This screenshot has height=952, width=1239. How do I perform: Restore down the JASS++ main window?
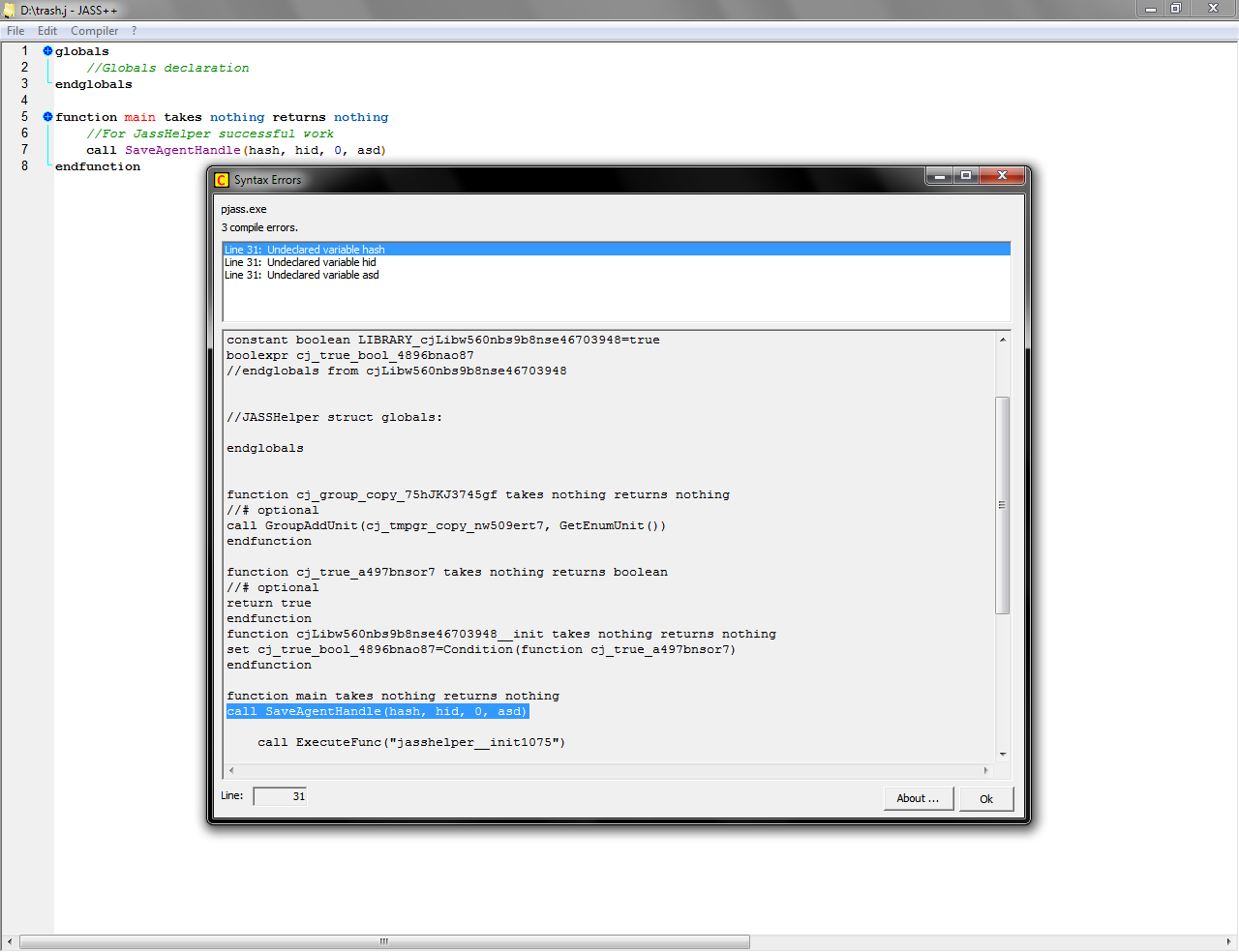click(1176, 9)
